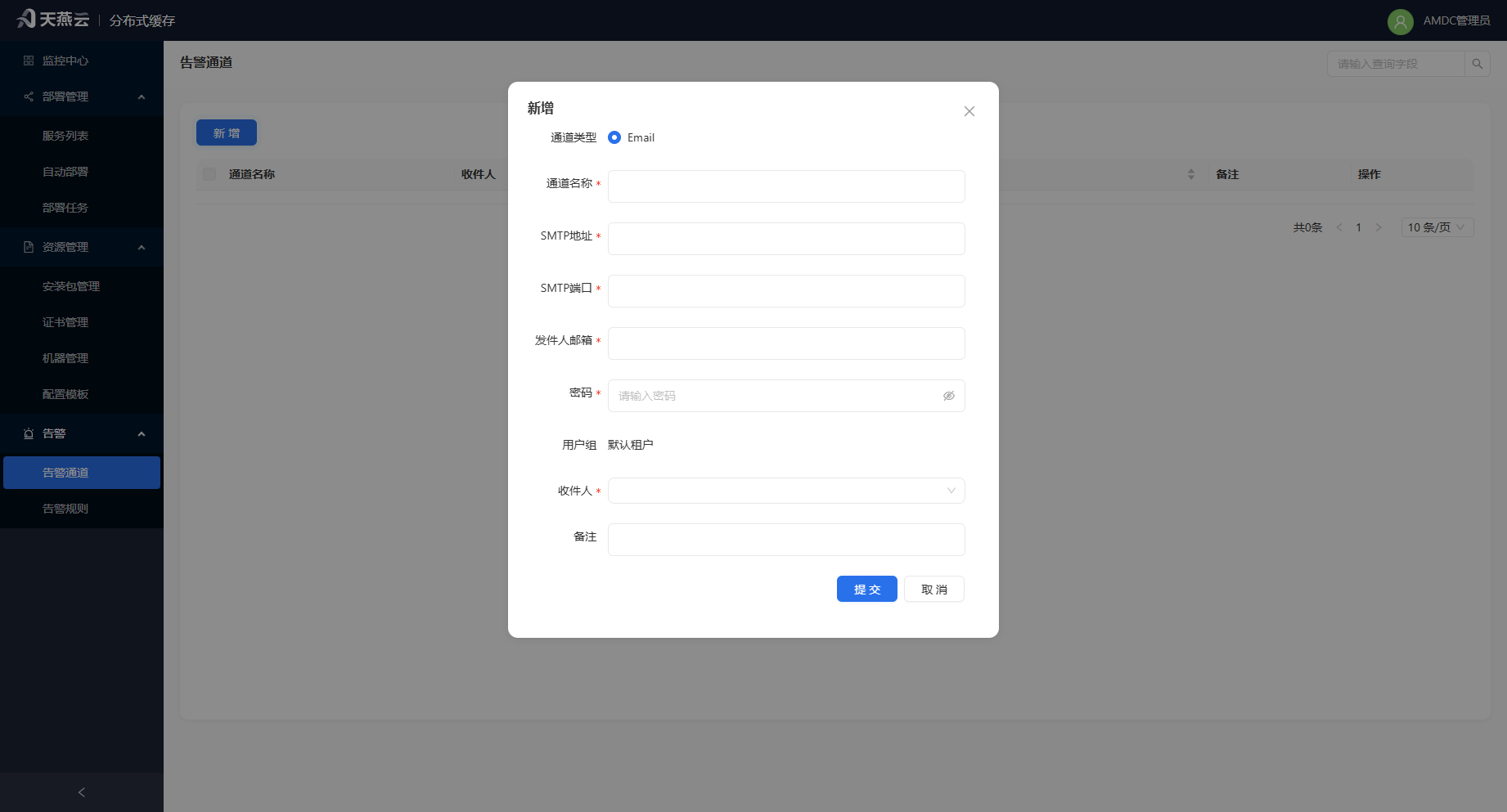Click the AMDC管理员 user avatar
Image resolution: width=1507 pixels, height=812 pixels.
point(1400,21)
